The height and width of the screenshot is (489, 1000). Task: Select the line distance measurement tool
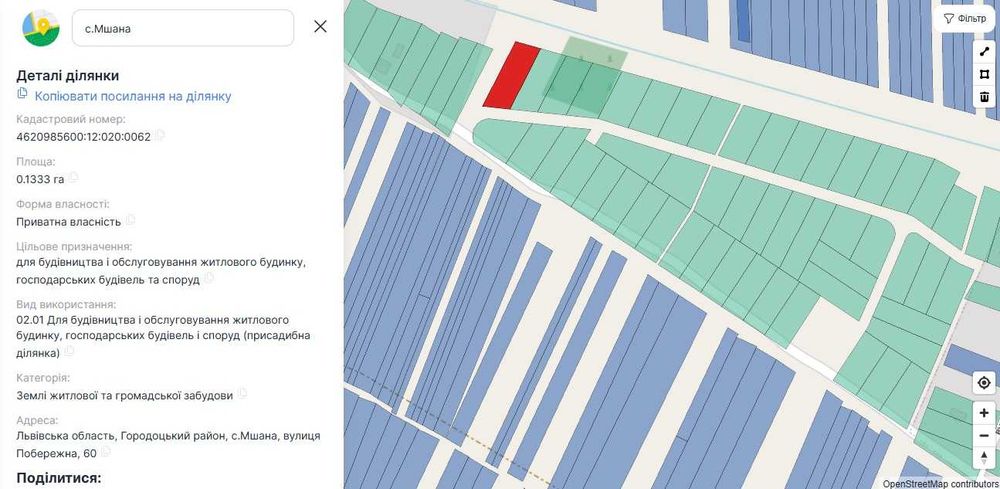(984, 51)
